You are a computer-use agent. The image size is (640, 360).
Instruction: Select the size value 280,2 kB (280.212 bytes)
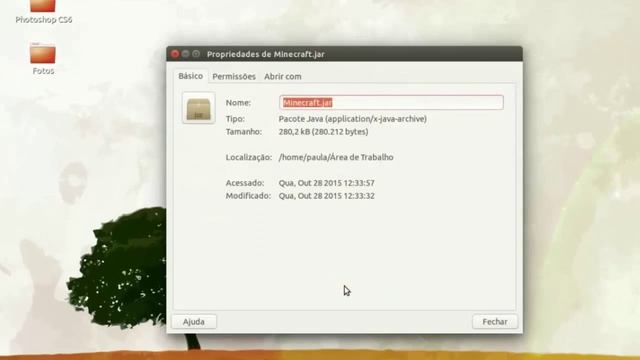pos(323,132)
